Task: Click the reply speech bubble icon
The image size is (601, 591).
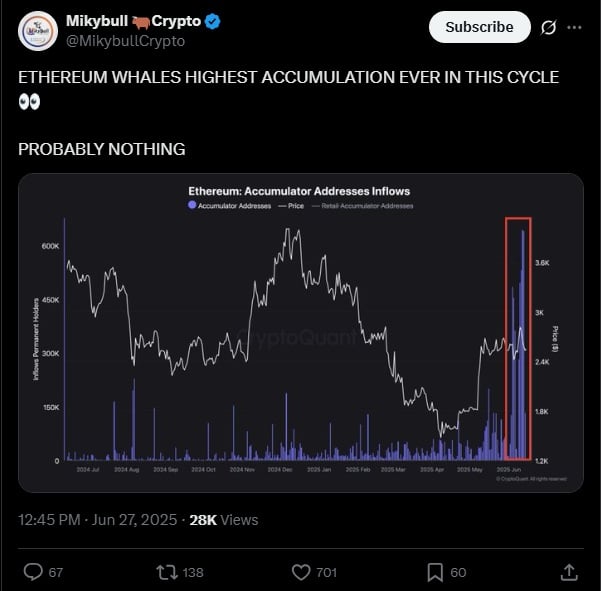Action: point(33,572)
